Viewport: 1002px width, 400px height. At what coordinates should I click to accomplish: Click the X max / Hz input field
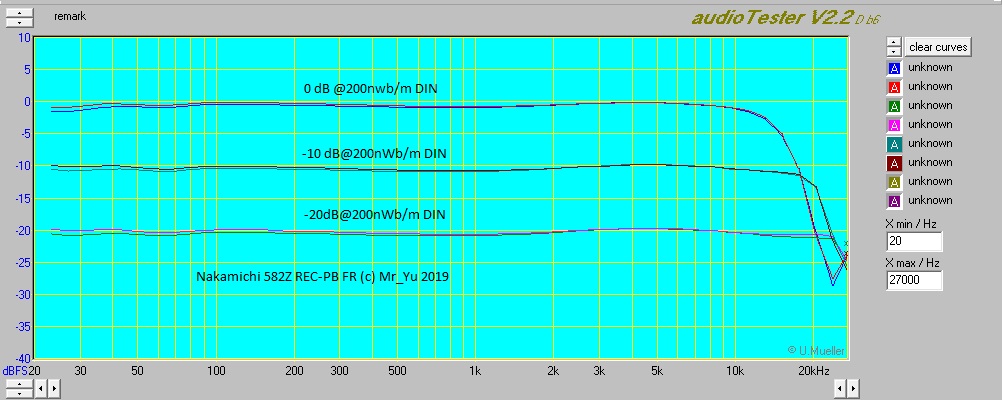[x=914, y=281]
